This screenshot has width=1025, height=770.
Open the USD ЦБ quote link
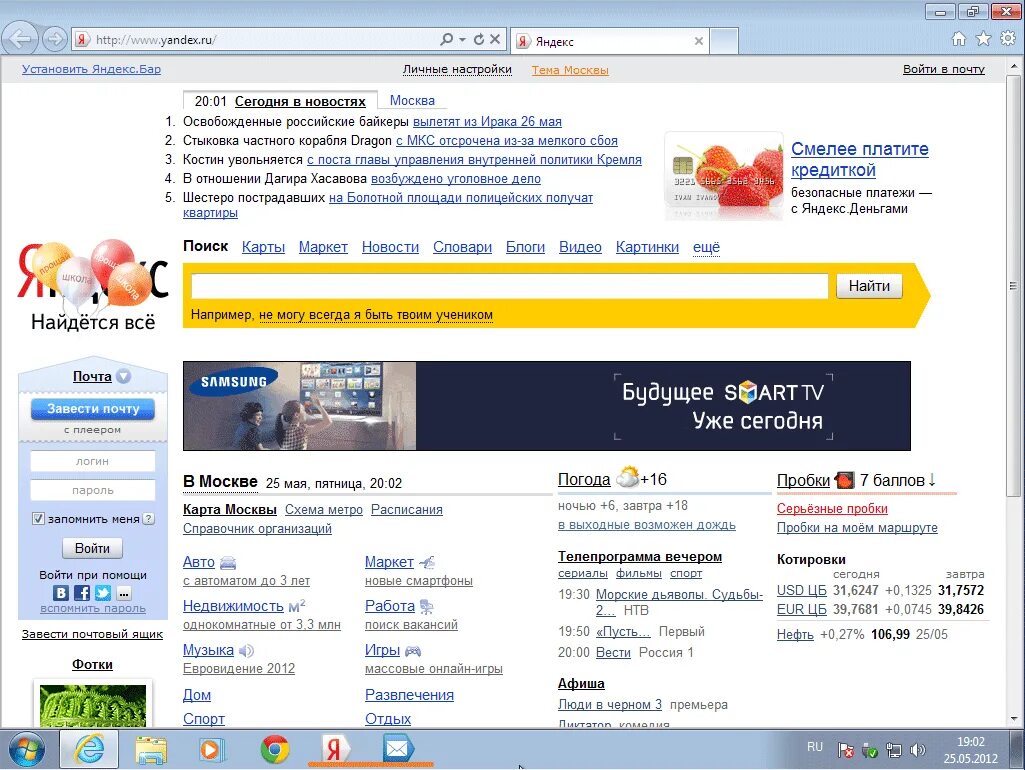(801, 590)
